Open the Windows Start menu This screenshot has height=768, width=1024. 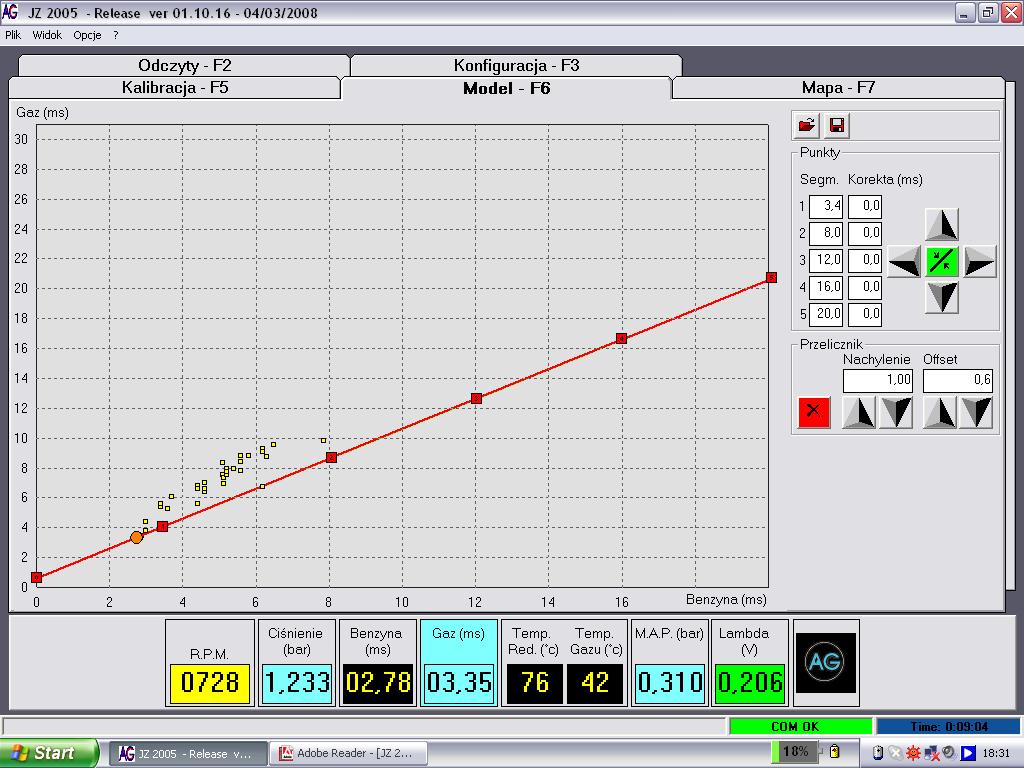pyautogui.click(x=49, y=753)
